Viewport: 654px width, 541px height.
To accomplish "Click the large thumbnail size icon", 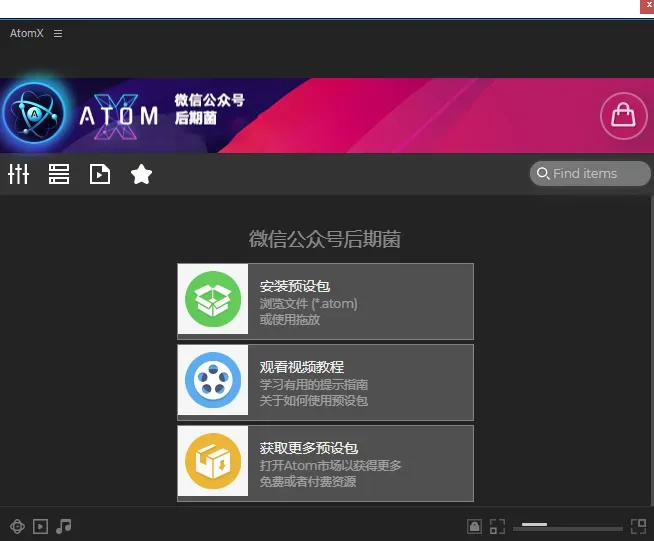I will tap(638, 526).
